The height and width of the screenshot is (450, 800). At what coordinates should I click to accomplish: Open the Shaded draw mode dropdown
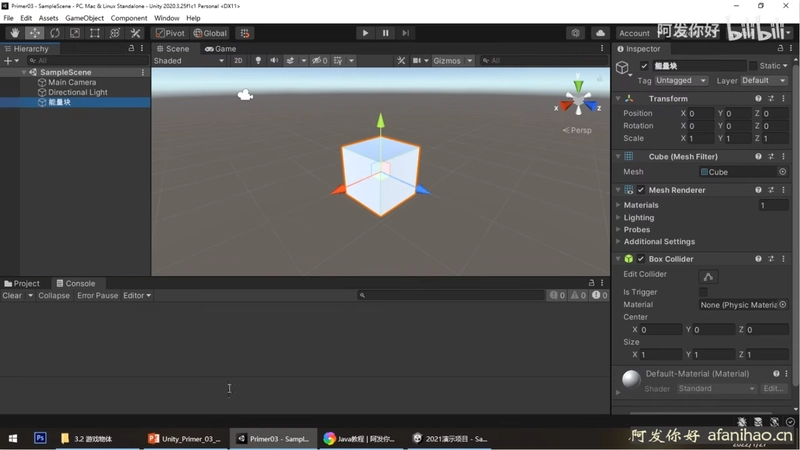coord(189,60)
